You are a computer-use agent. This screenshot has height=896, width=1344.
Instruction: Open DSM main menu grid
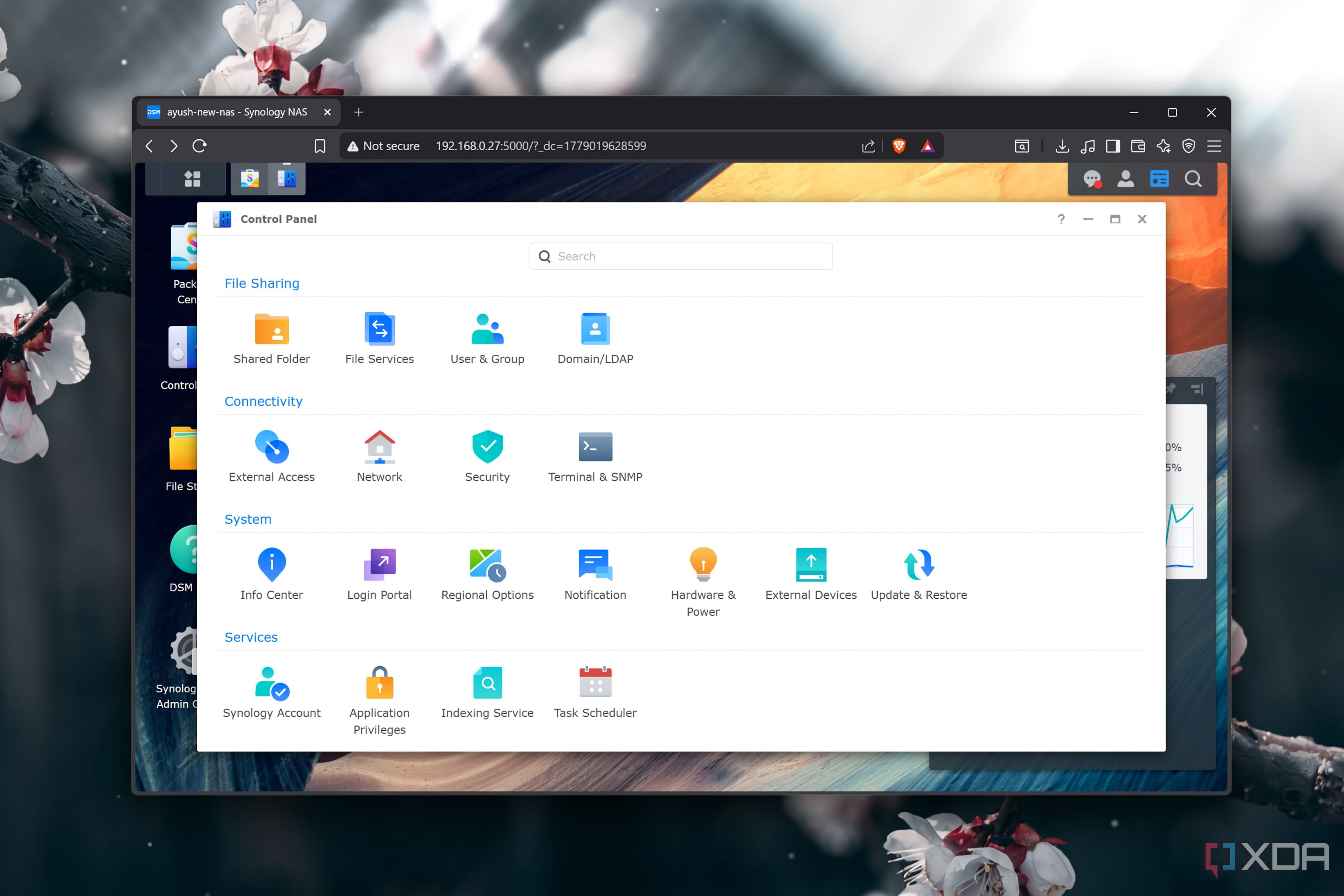pyautogui.click(x=192, y=179)
